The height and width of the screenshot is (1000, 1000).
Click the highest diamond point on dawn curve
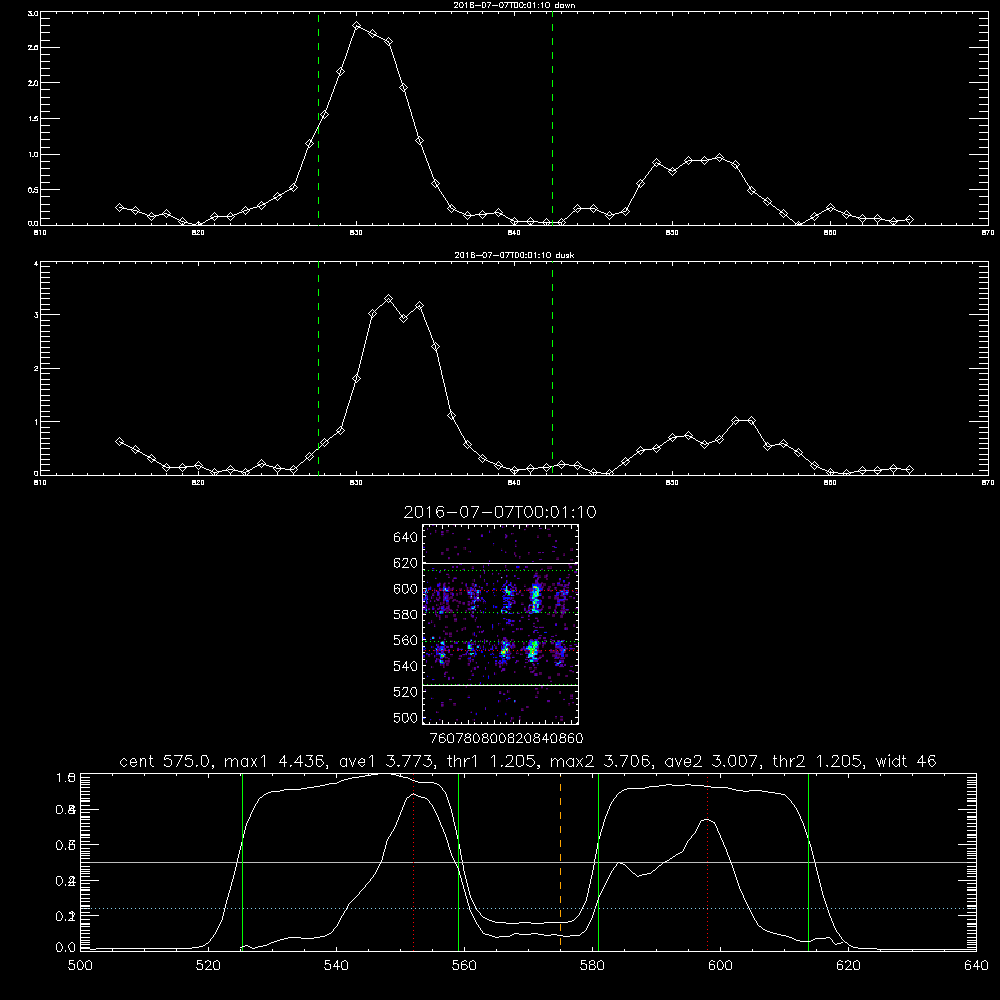357,26
